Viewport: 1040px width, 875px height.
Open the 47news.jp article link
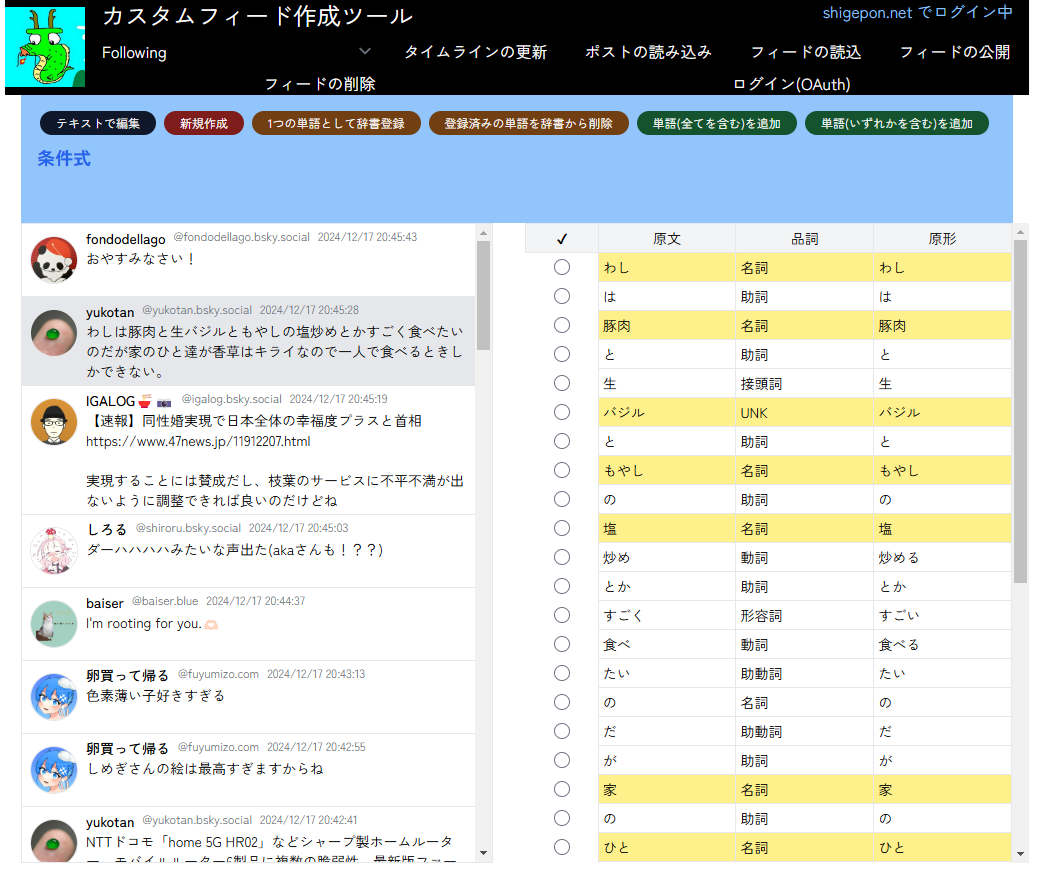(x=198, y=441)
